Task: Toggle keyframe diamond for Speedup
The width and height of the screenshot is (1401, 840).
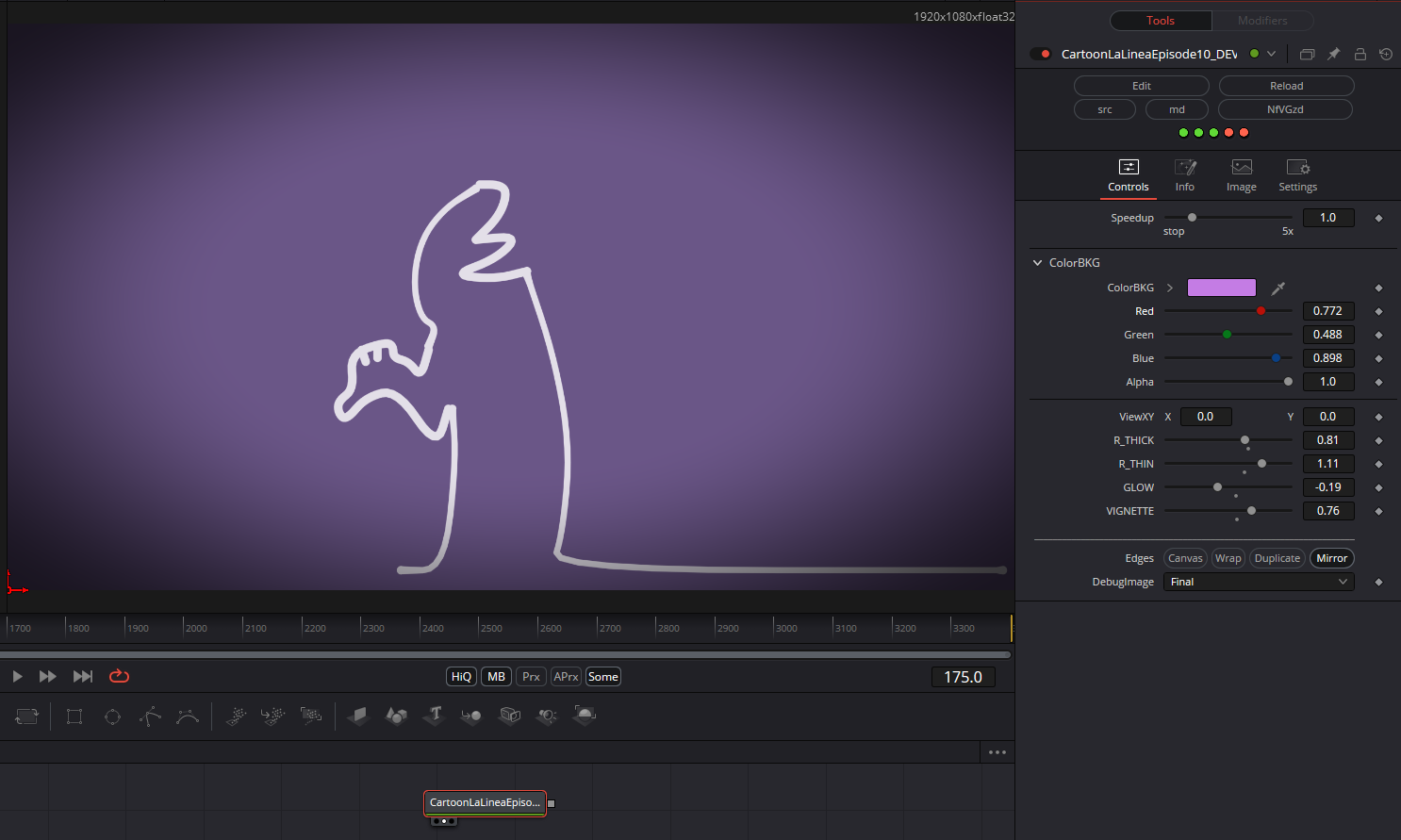Action: [x=1378, y=218]
